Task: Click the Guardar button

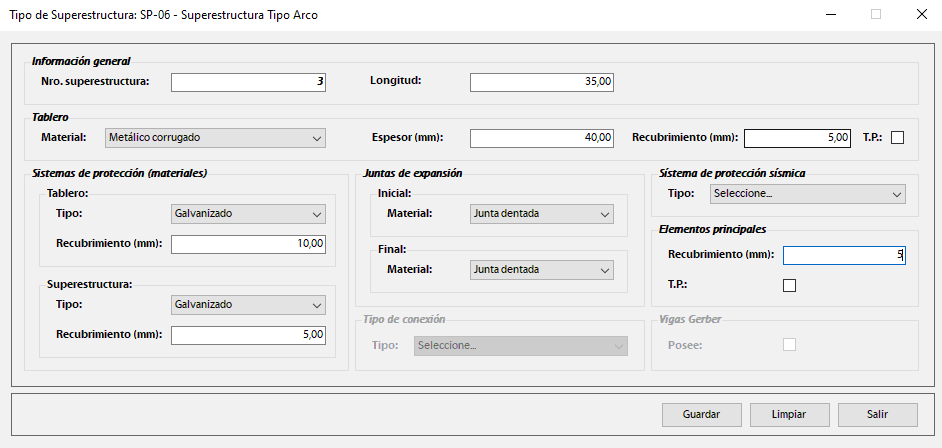Action: [x=702, y=414]
